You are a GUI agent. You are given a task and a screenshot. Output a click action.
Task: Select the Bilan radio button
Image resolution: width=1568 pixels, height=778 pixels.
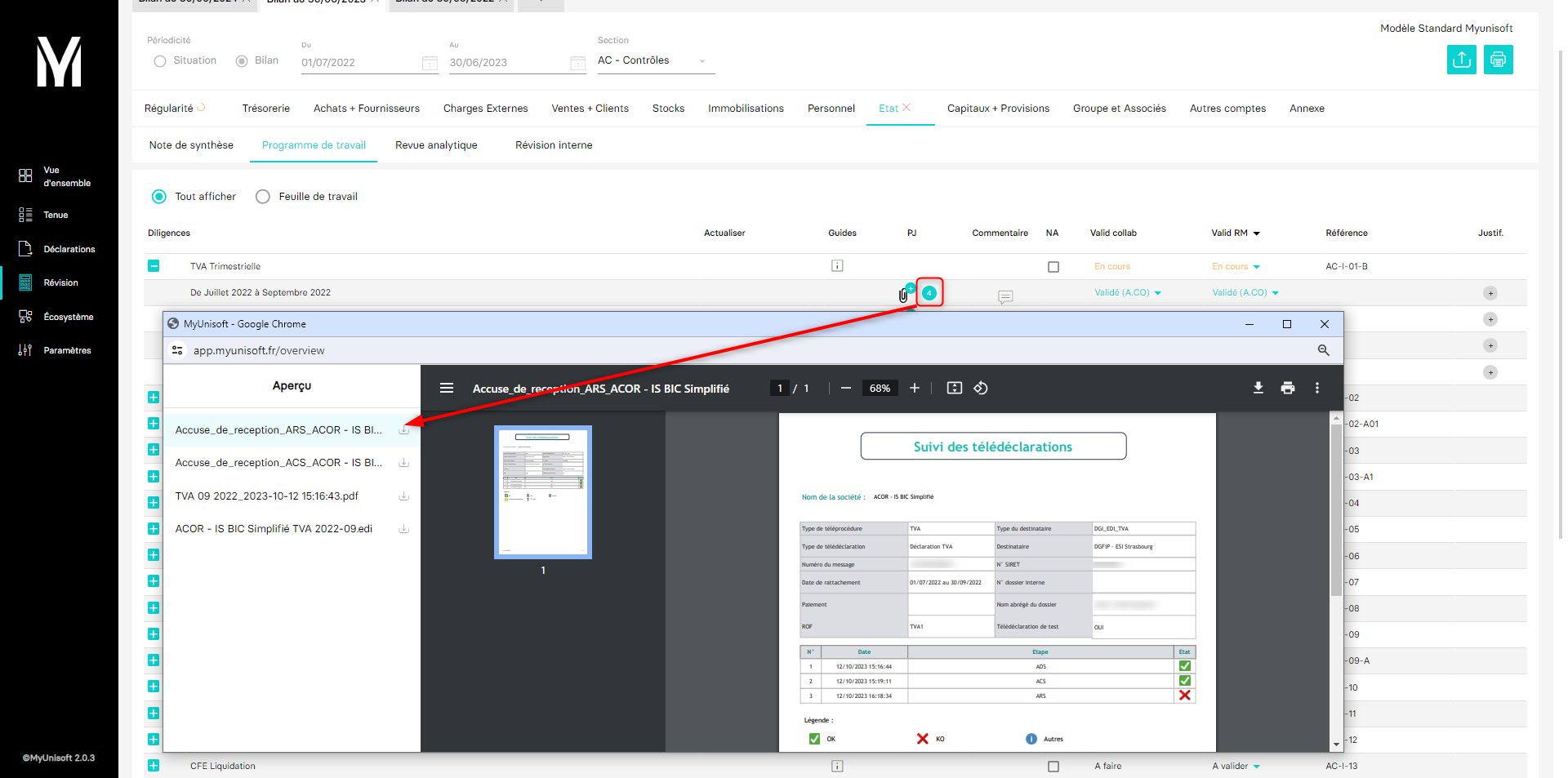242,61
